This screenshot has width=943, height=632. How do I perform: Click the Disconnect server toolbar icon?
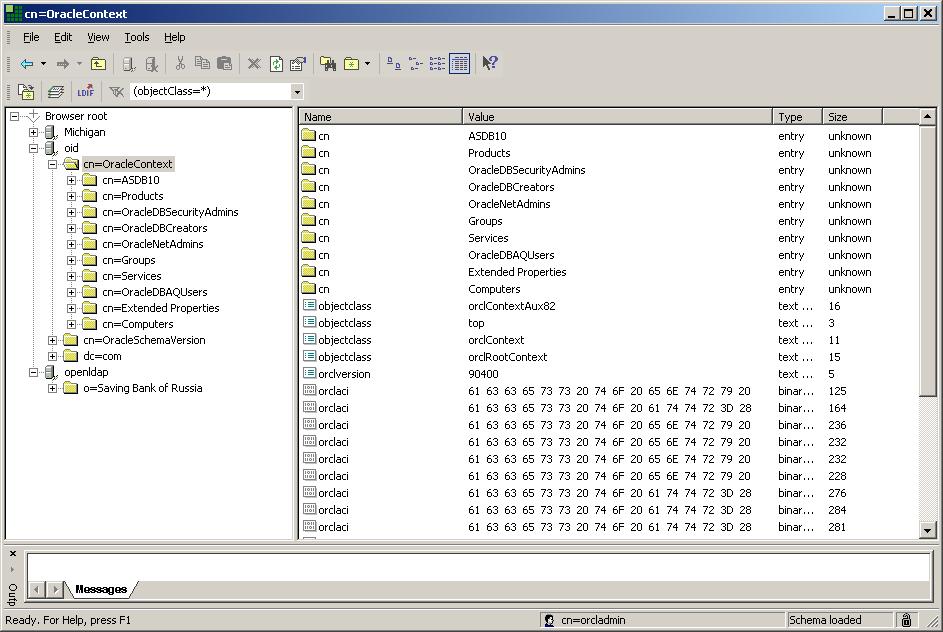tap(152, 63)
